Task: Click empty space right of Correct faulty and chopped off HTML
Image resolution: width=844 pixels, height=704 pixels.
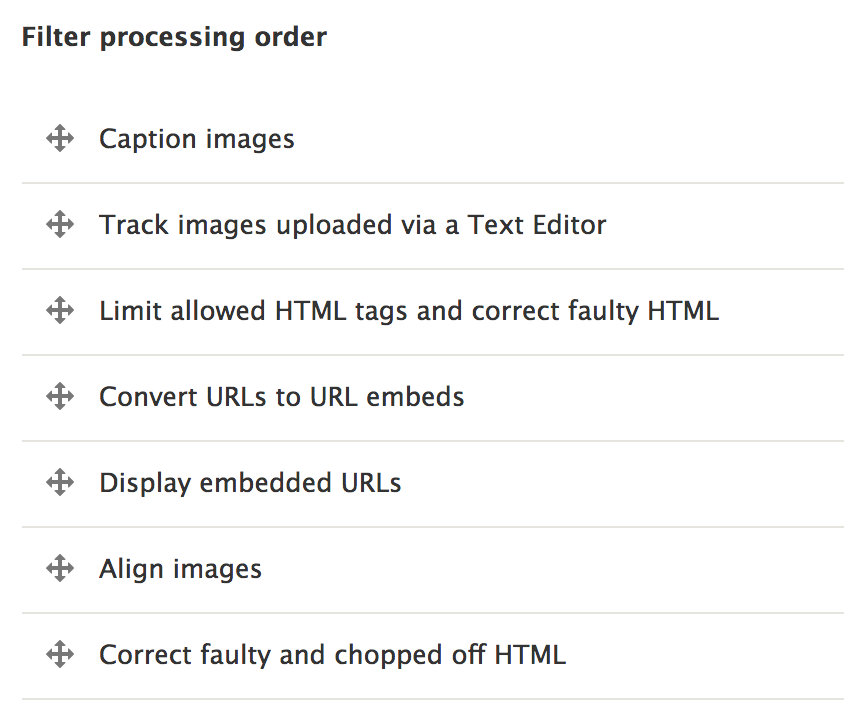Action: pos(705,655)
